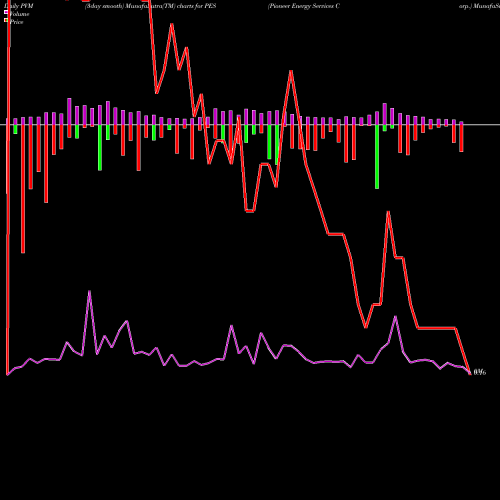Click the longest red downward histogram bar
Image resolution: width=500 pixels, height=500 pixels.
pos(23,189)
